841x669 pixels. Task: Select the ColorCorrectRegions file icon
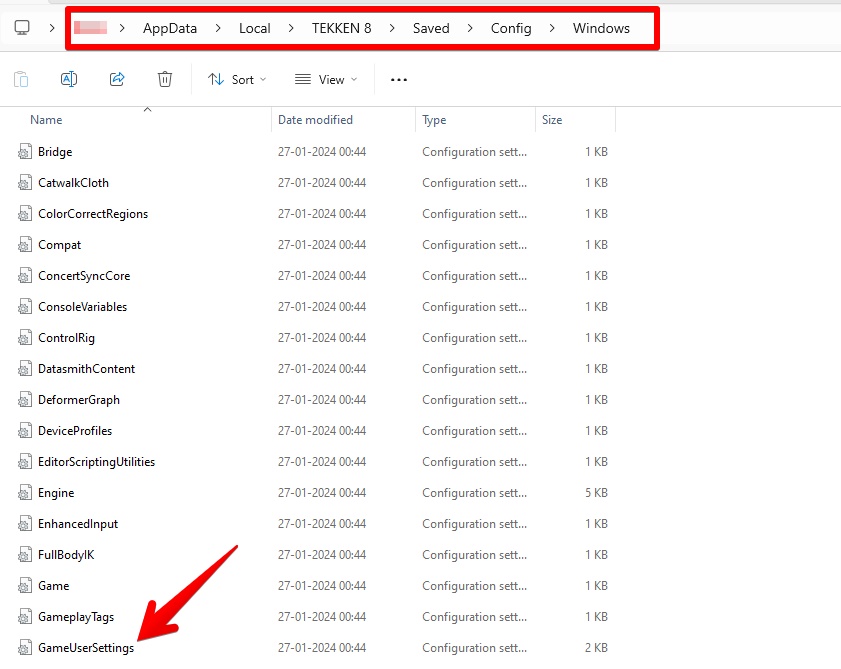point(25,214)
